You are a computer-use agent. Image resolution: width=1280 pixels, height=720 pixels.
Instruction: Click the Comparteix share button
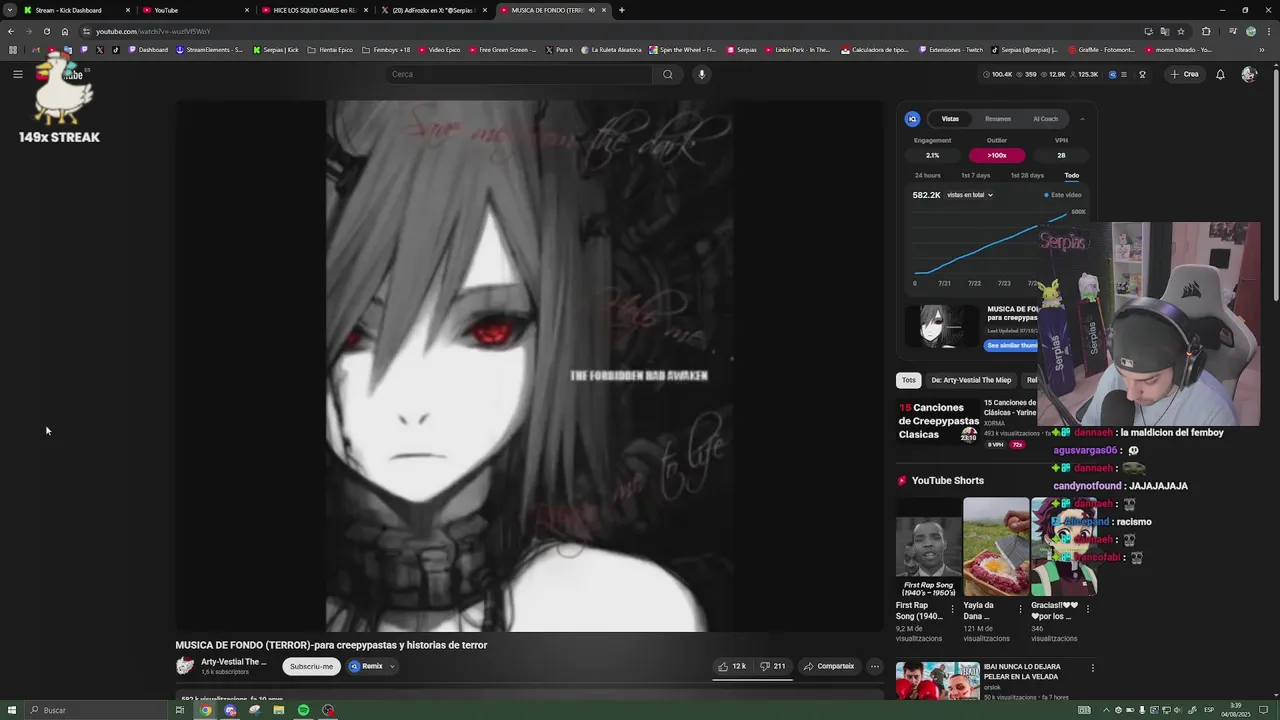pyautogui.click(x=829, y=666)
